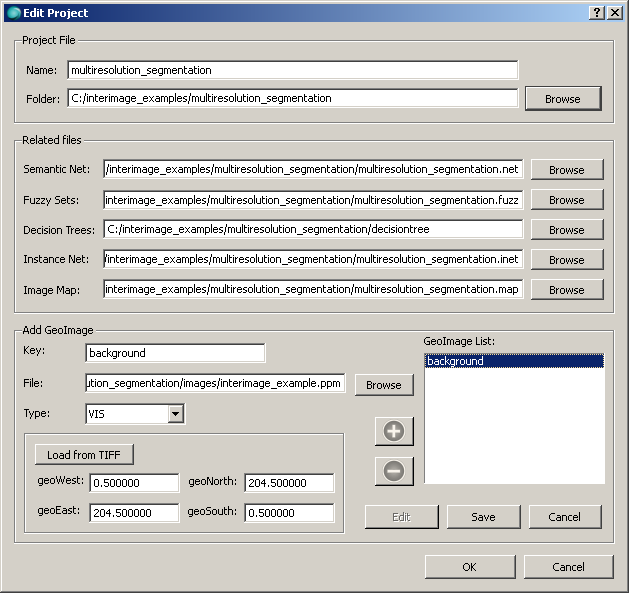Viewport: 629px width, 593px height.
Task: Confirm the dialog with OK
Action: pos(469,567)
